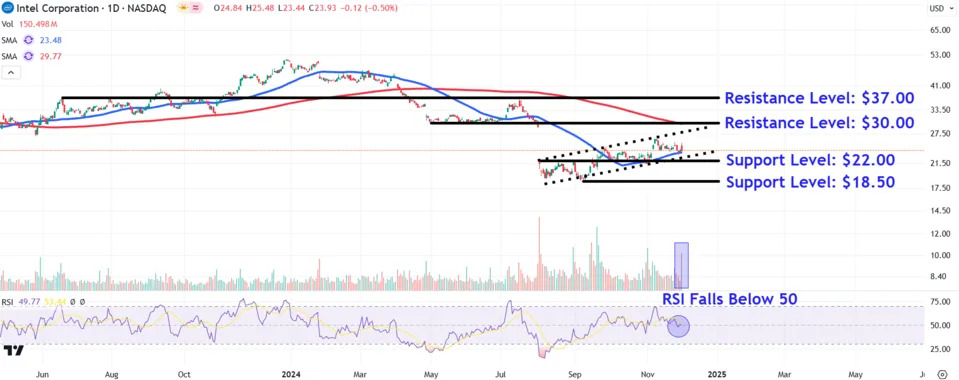Click the Mar label after 2025
Viewport: 959px width, 380px height.
point(784,373)
